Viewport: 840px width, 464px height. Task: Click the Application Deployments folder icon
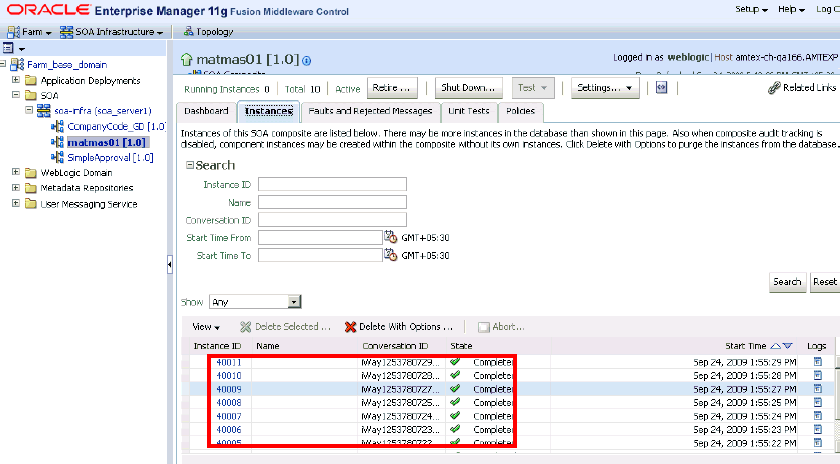[31, 80]
